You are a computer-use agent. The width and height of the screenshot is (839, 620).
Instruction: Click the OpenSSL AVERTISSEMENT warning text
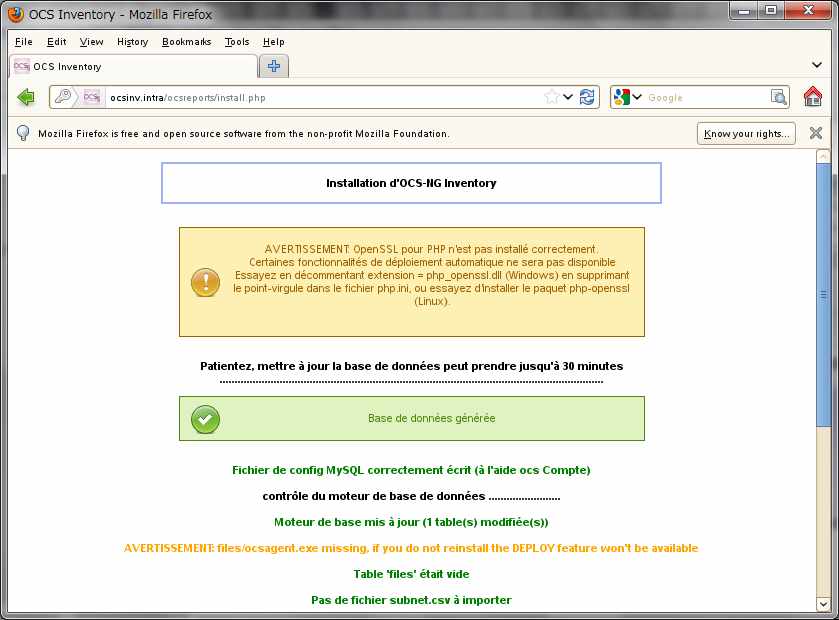click(431, 275)
